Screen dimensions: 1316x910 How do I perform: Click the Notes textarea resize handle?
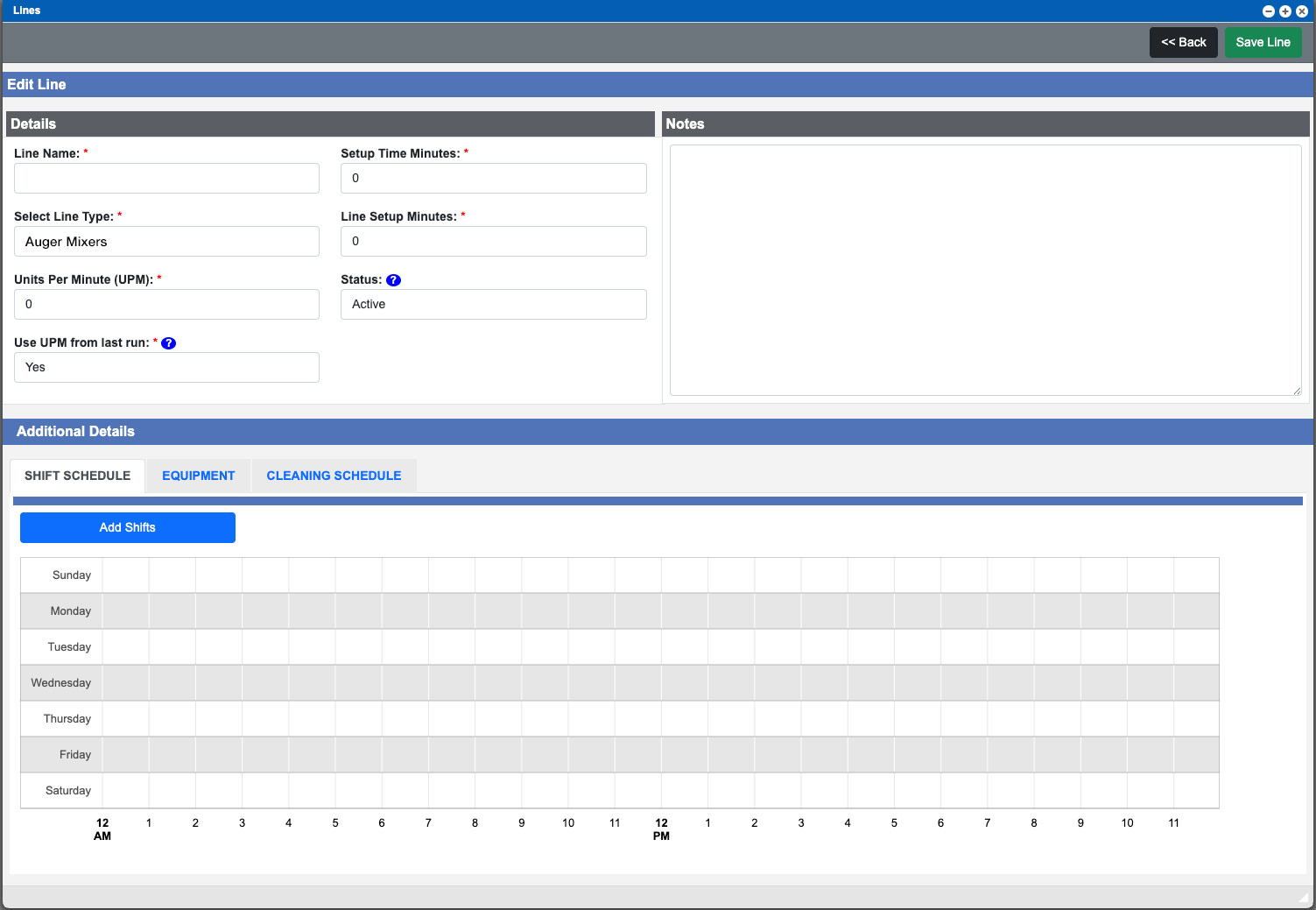(x=1297, y=391)
